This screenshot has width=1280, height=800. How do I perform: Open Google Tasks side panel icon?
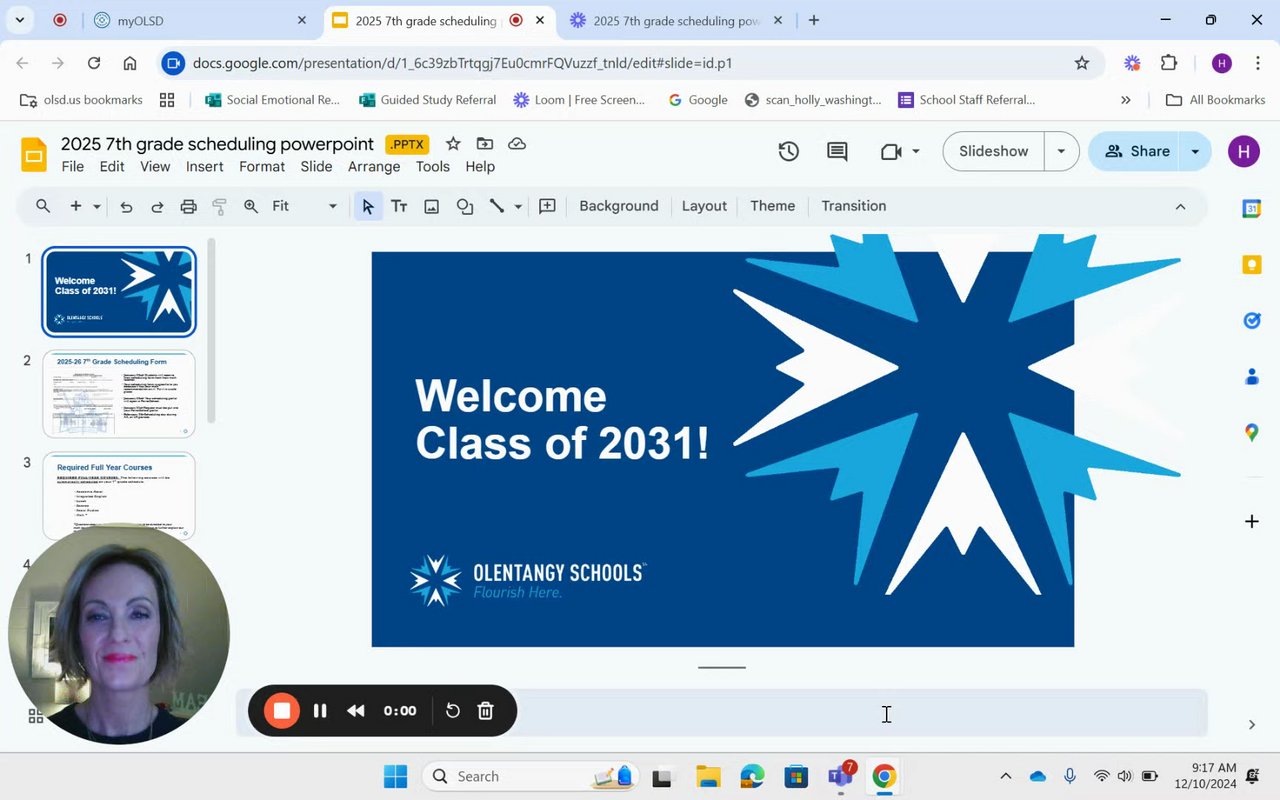1251,321
